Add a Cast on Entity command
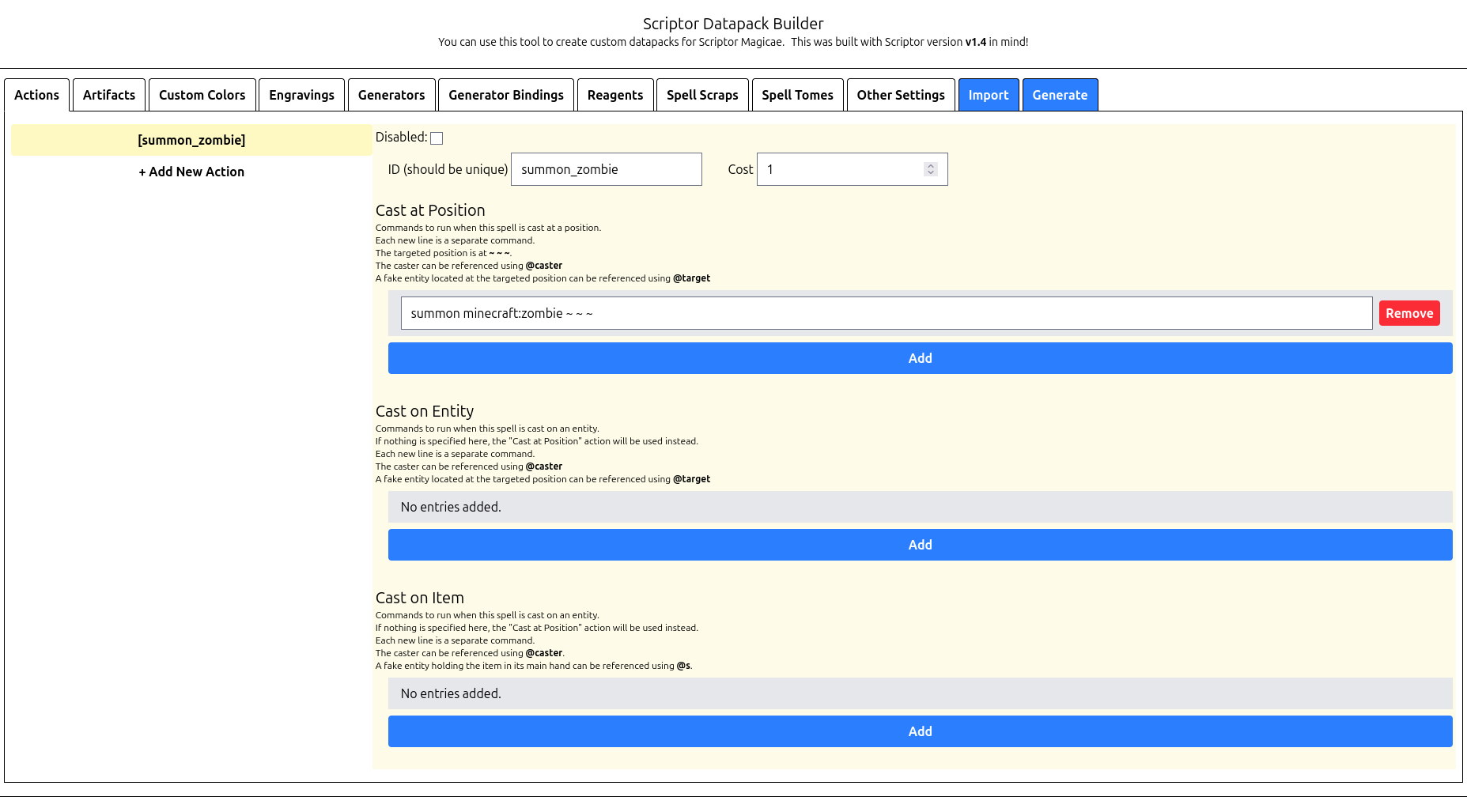Image resolution: width=1467 pixels, height=812 pixels. (920, 545)
